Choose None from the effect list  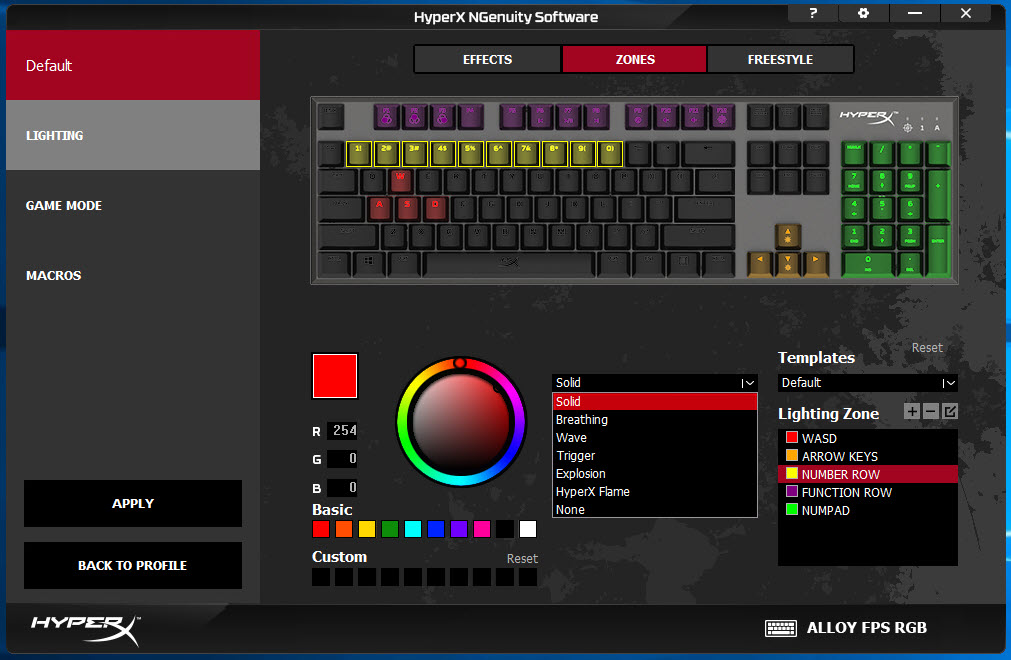tap(654, 510)
